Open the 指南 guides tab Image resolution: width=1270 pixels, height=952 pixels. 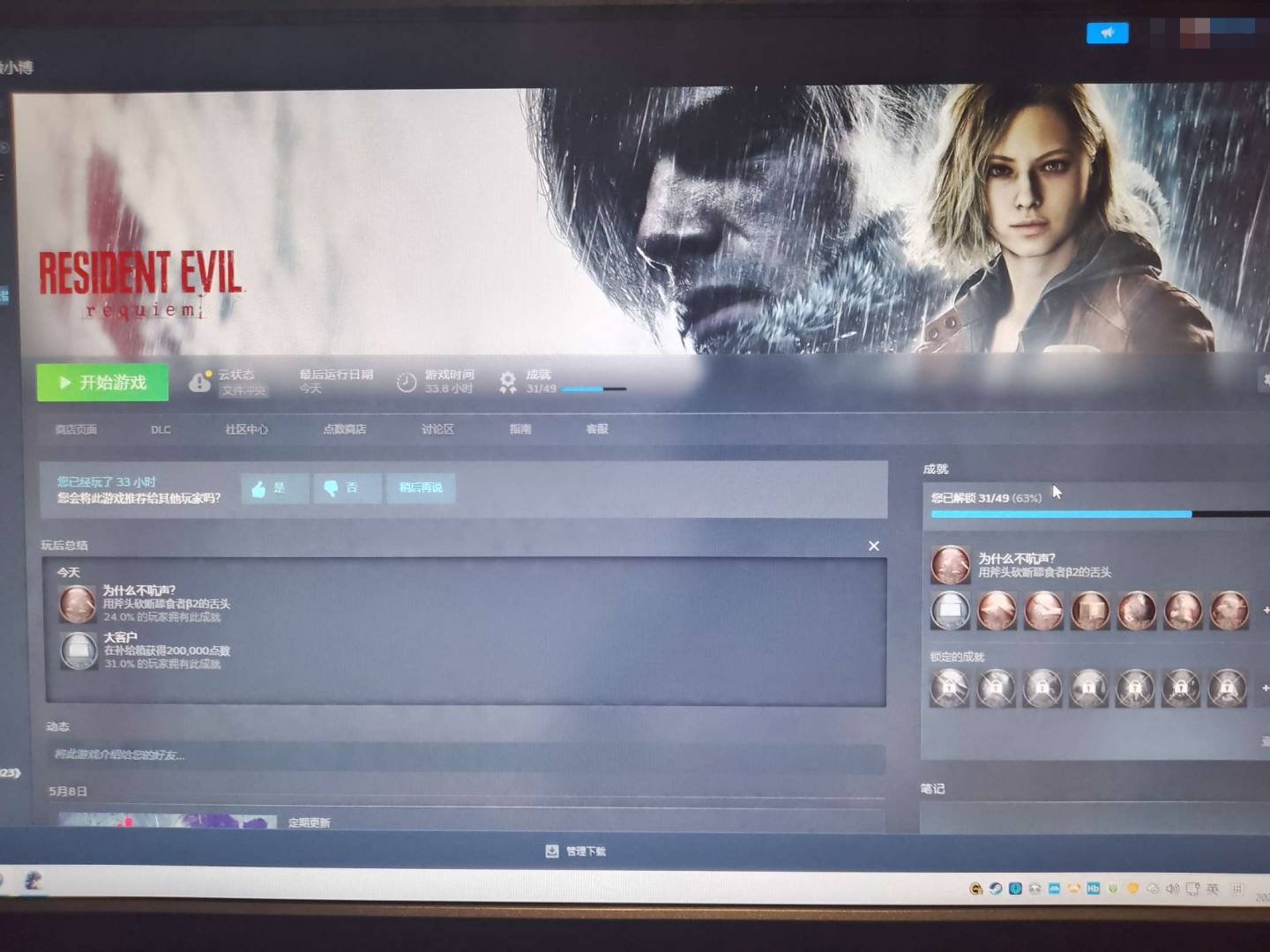pyautogui.click(x=520, y=429)
